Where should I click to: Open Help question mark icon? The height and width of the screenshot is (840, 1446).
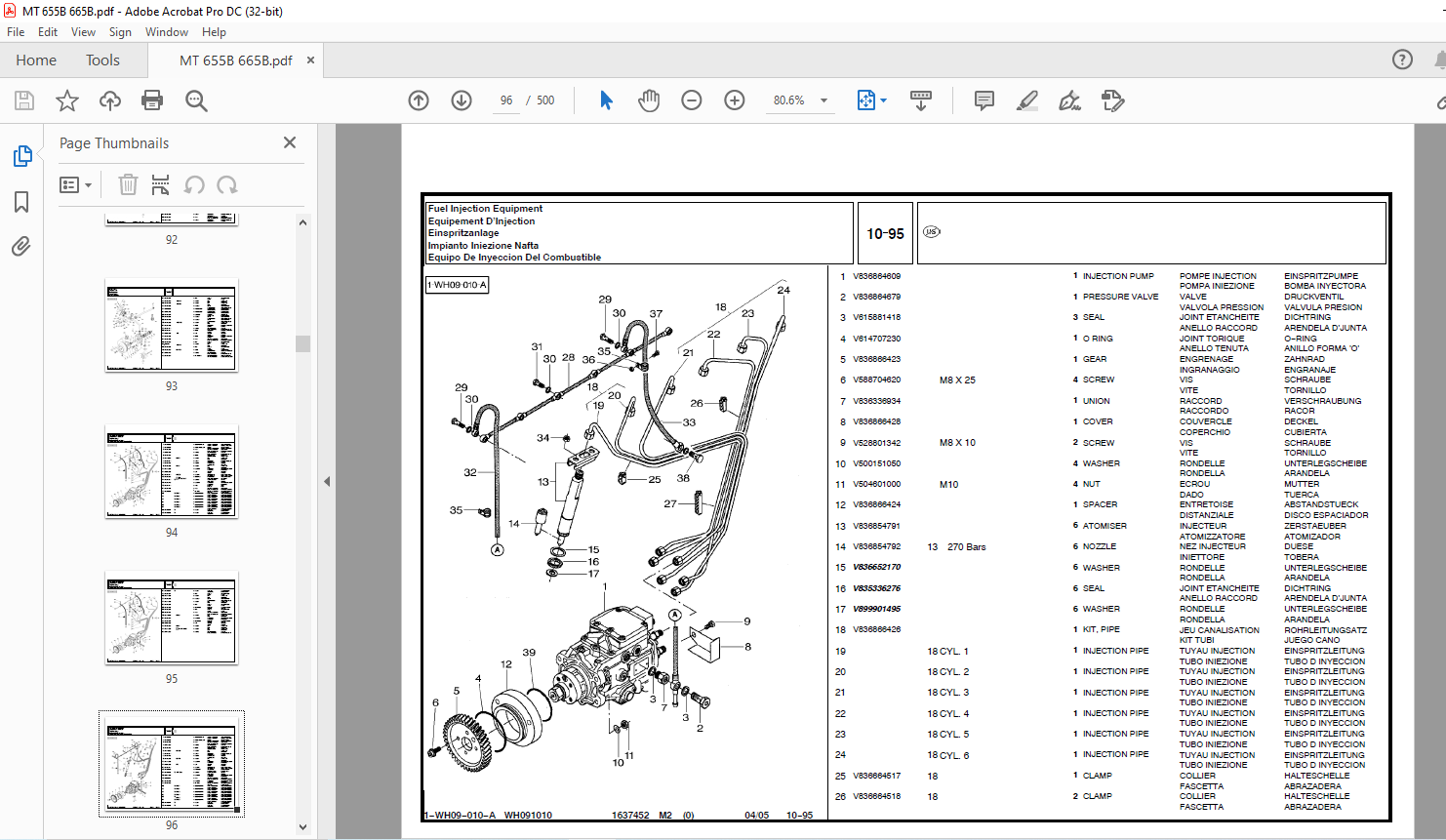coord(1402,60)
